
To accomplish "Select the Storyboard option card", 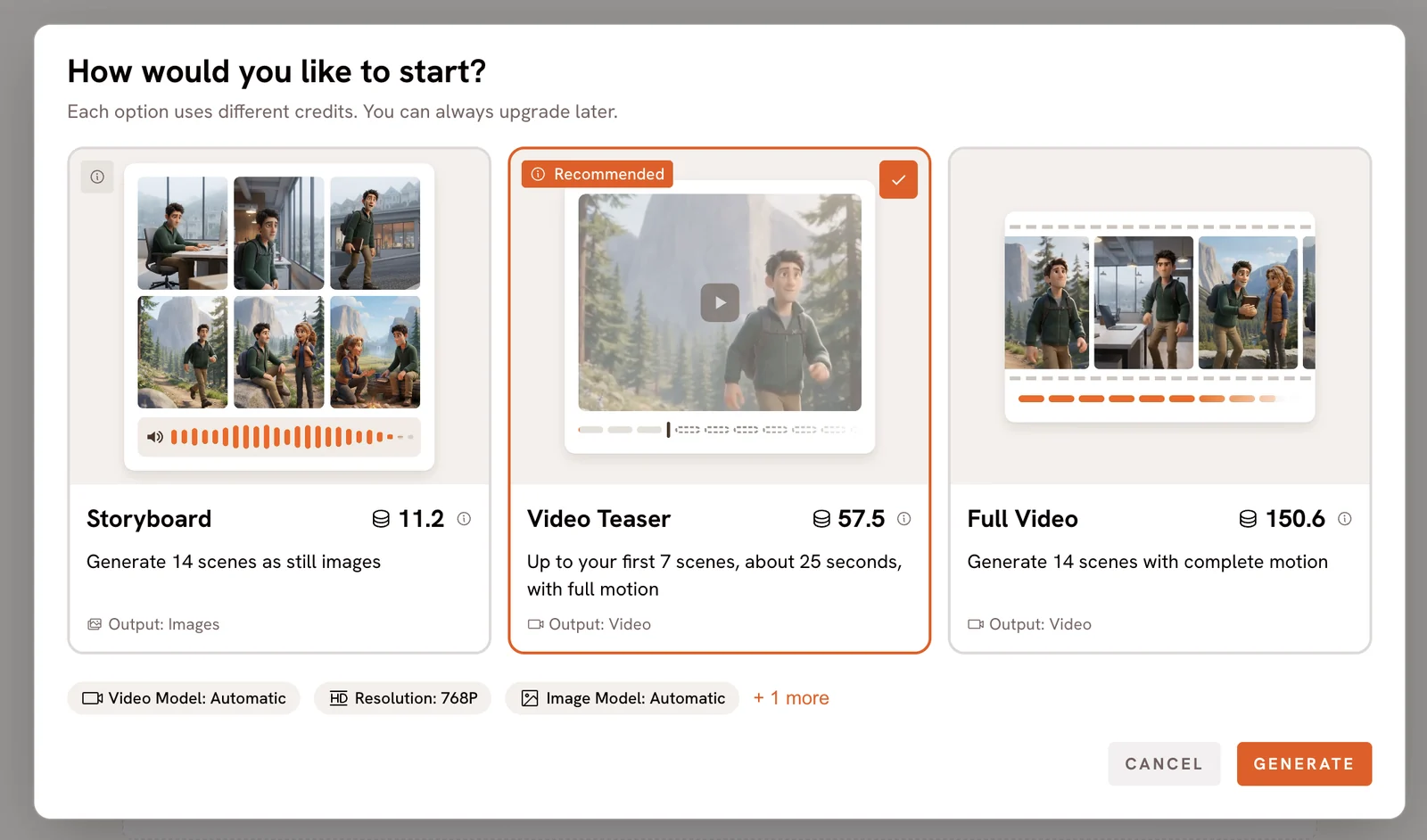I will [x=279, y=400].
